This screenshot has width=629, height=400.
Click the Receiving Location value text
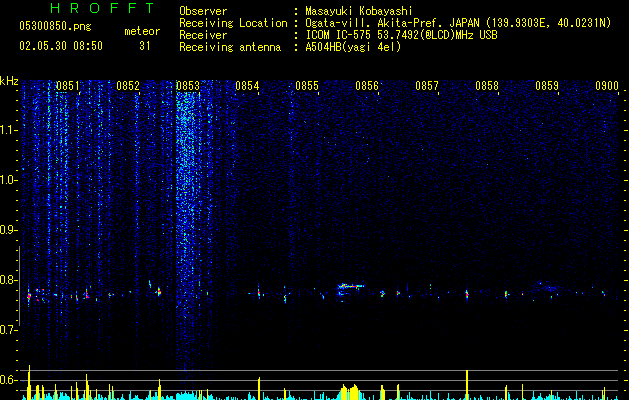coord(458,23)
